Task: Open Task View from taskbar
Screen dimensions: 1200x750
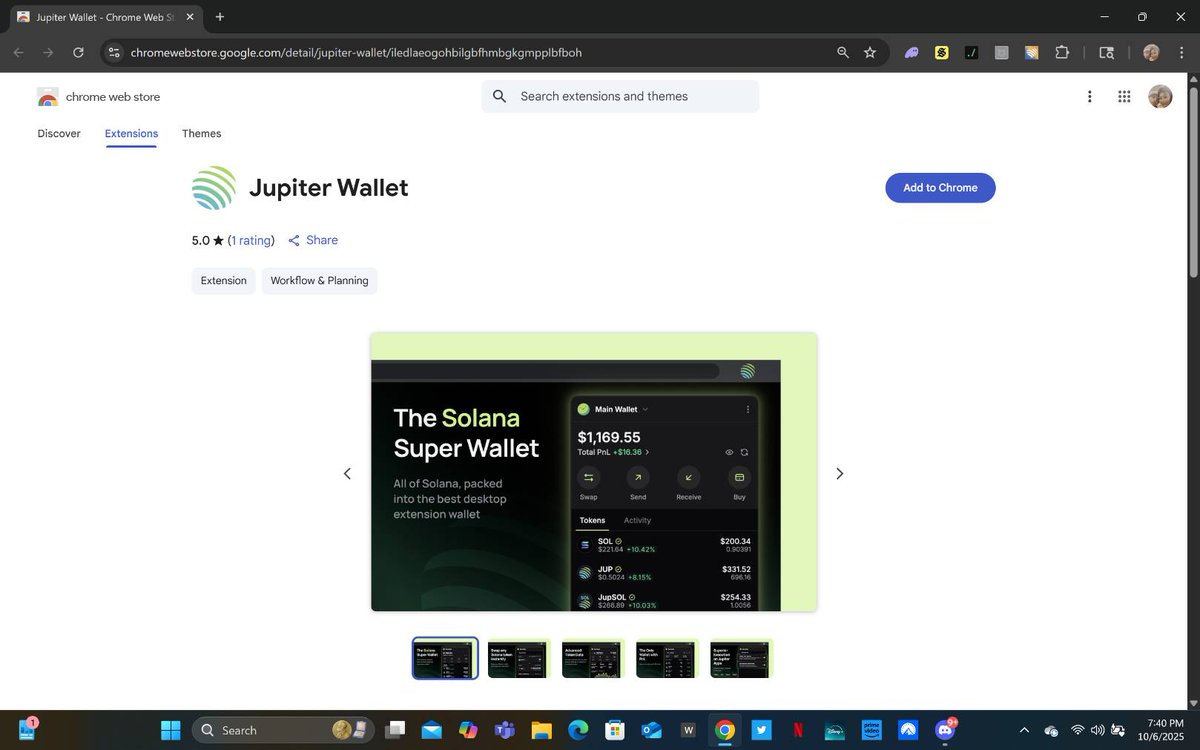Action: click(x=396, y=730)
